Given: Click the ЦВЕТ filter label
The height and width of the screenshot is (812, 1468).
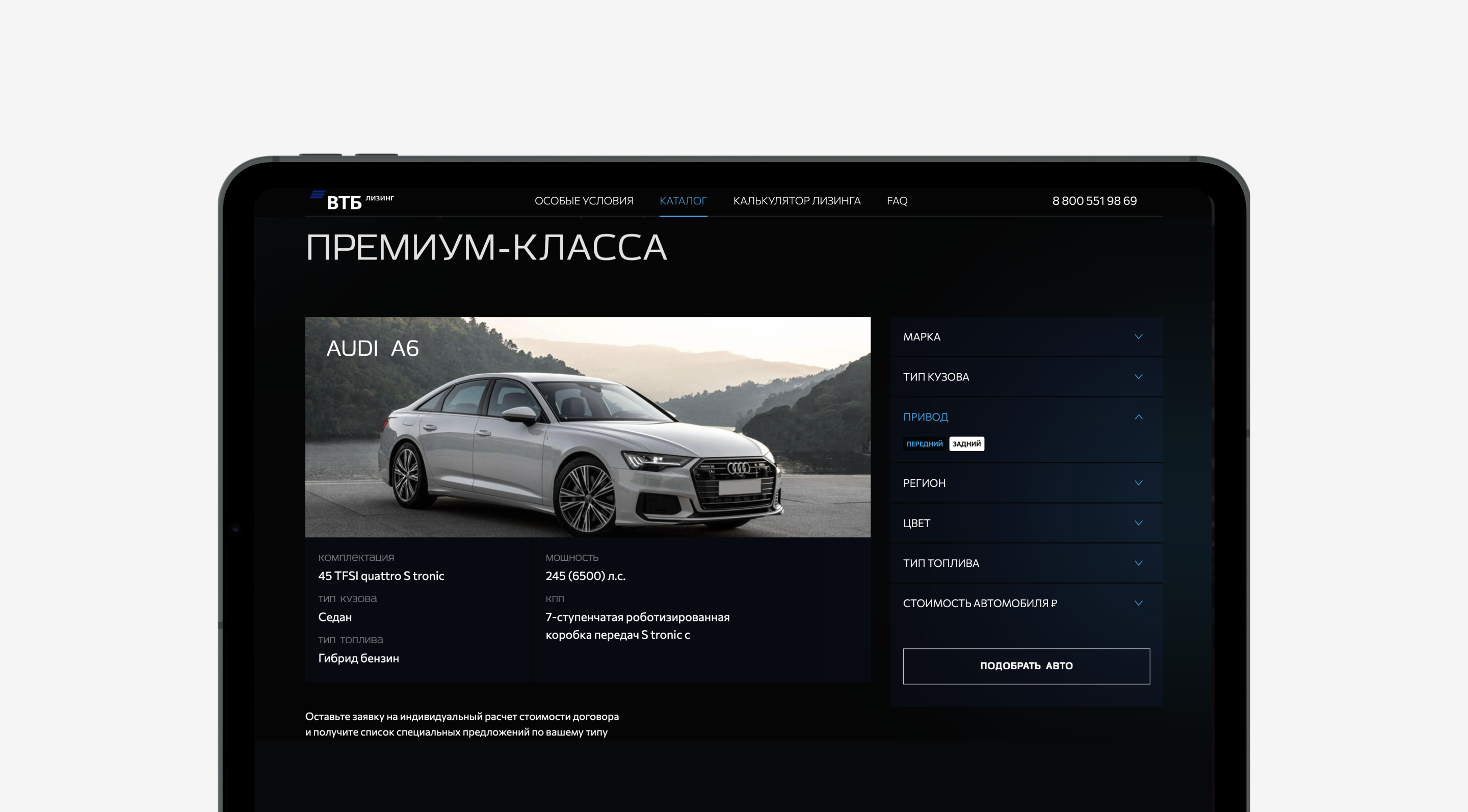Looking at the screenshot, I should click(x=916, y=523).
